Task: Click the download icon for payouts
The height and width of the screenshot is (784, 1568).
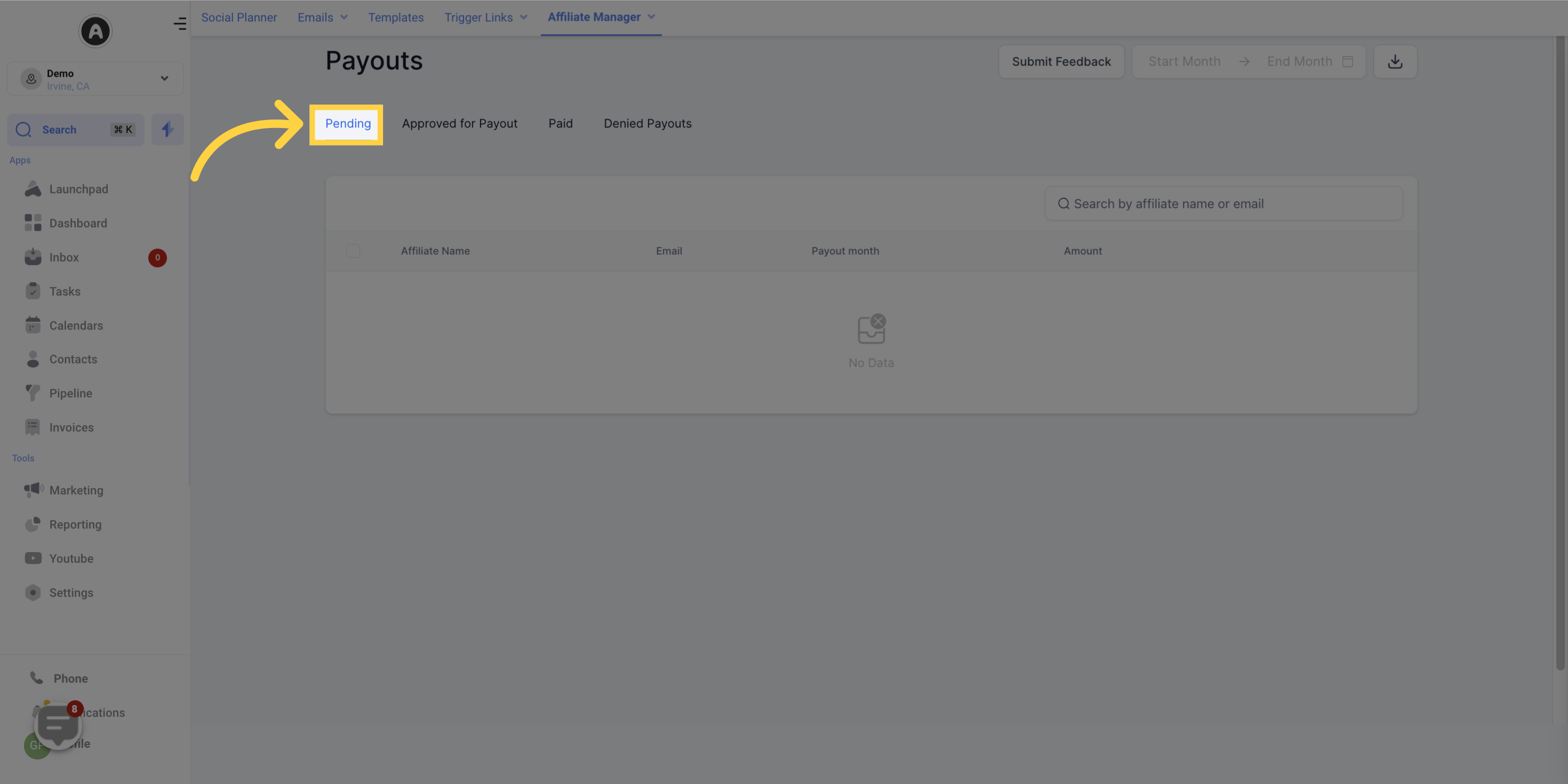Action: click(1395, 61)
